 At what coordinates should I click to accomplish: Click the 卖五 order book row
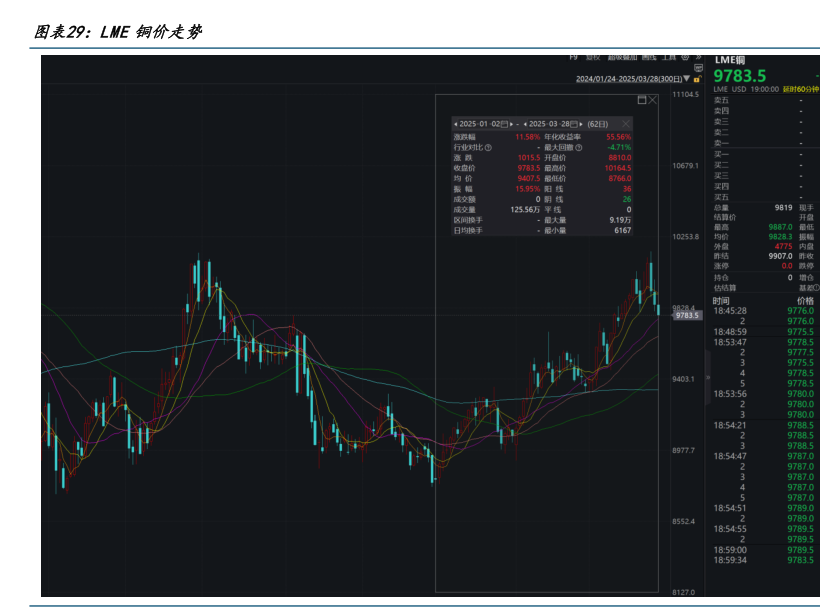tap(766, 100)
